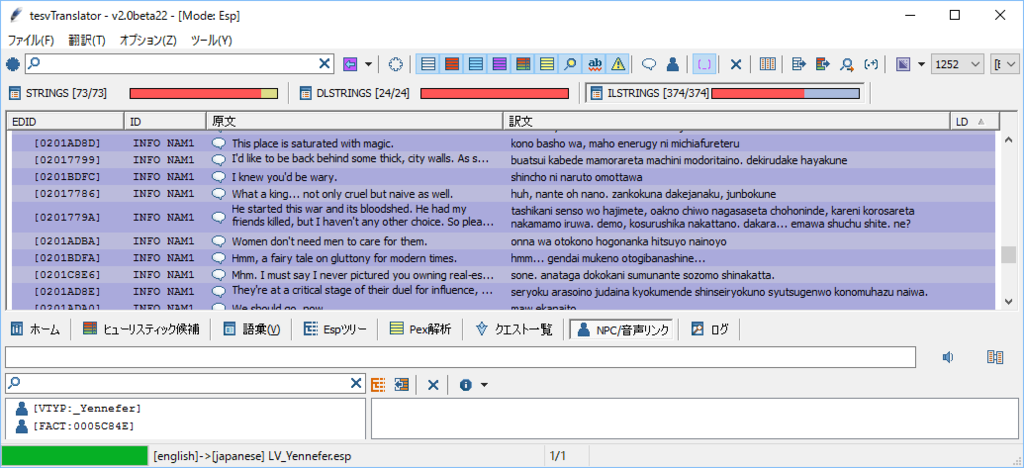Click the person search icon in the toolbar
Screen dimensions: 1024x468
click(x=846, y=64)
